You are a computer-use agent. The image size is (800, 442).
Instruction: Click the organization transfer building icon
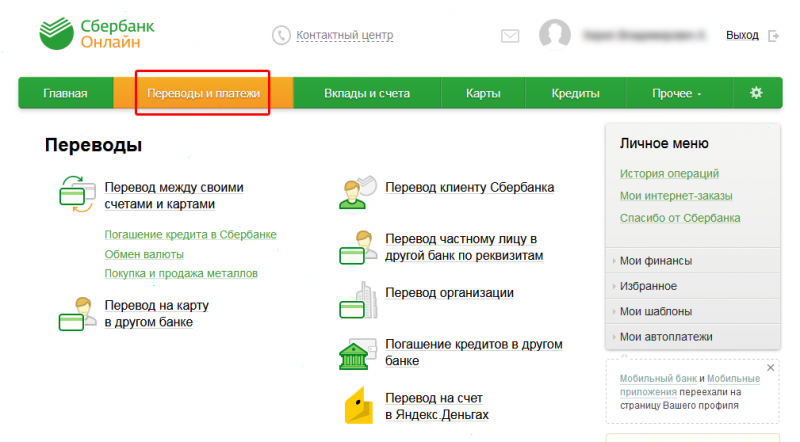pos(358,300)
